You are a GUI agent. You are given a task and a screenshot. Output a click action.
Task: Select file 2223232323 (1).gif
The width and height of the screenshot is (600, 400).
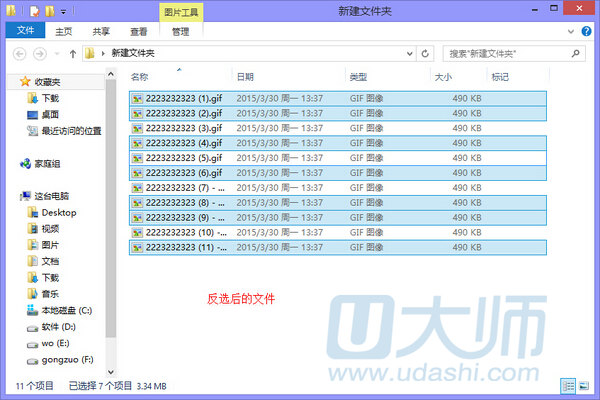pyautogui.click(x=338, y=98)
